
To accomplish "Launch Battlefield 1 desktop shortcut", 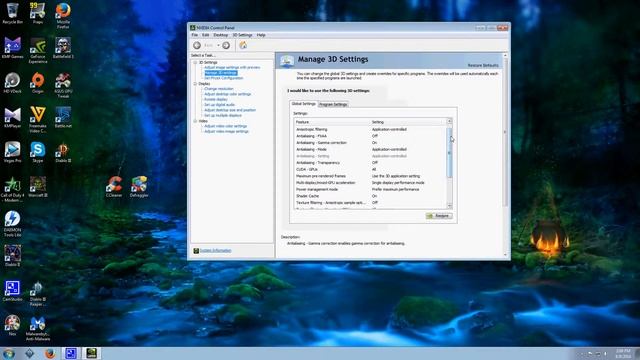I will [x=63, y=48].
